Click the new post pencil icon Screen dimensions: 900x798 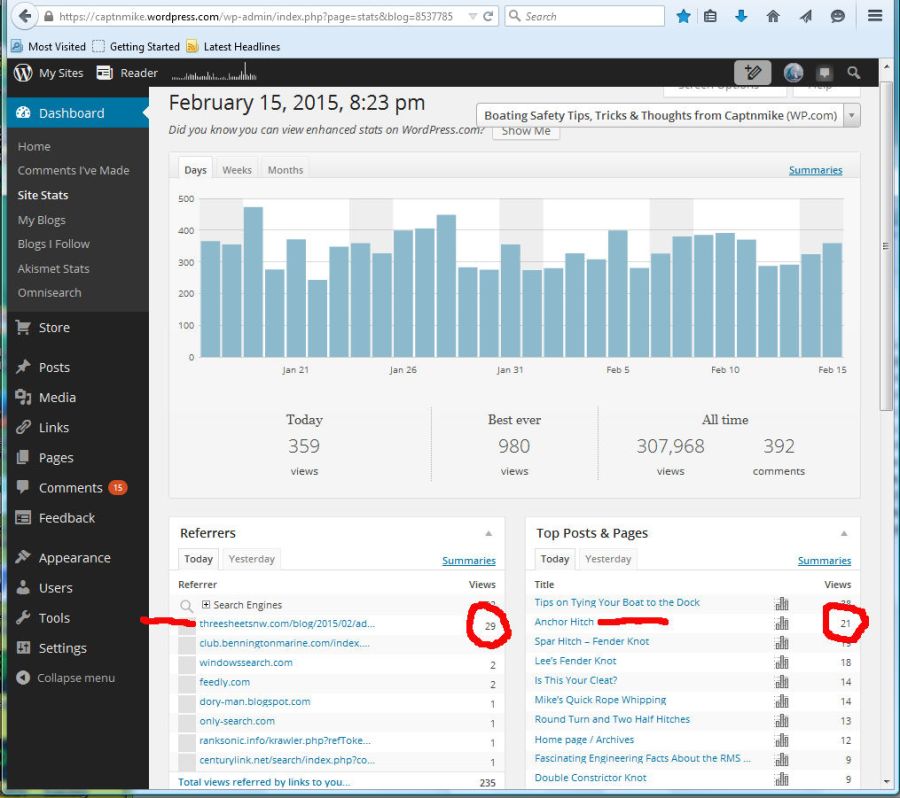pyautogui.click(x=752, y=72)
